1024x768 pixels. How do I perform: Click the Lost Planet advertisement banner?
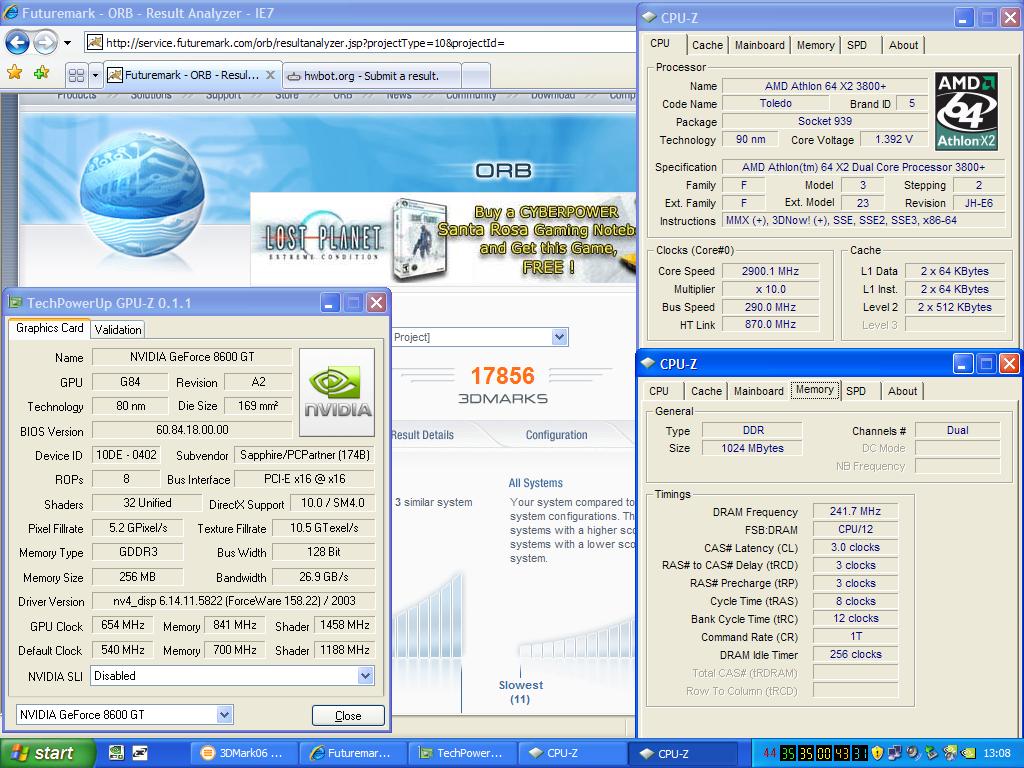443,238
